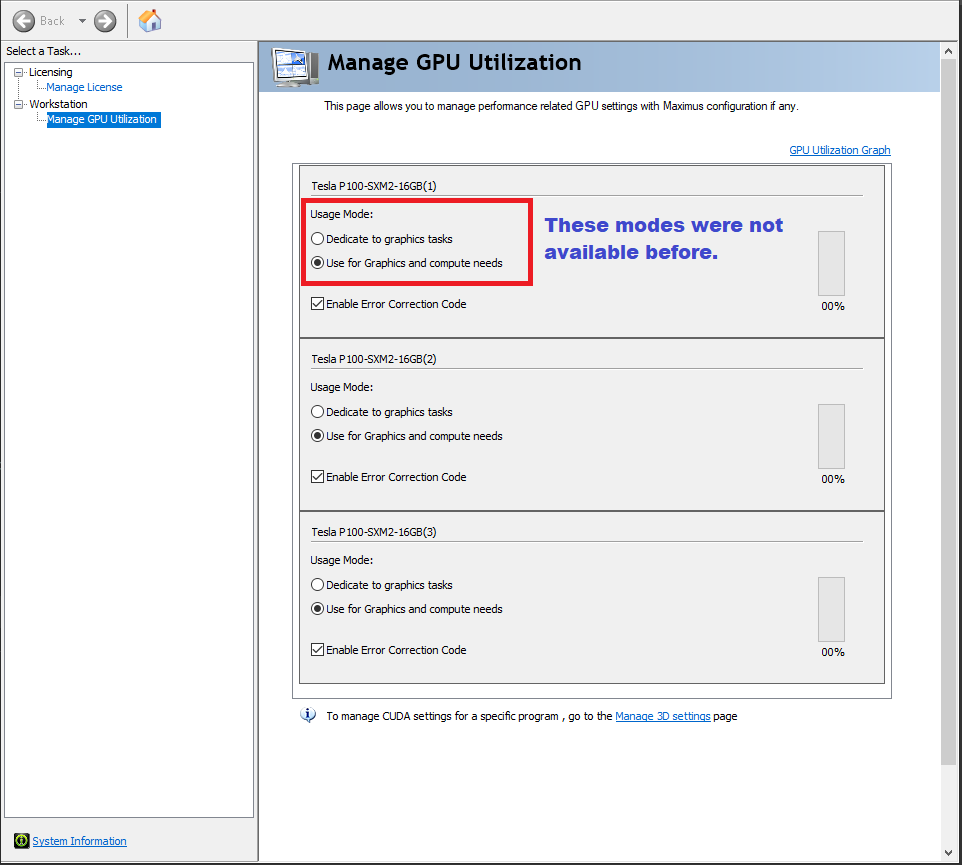Screen dimensions: 962x865
Task: Select Manage GPU Utilization tree item
Action: 102,119
